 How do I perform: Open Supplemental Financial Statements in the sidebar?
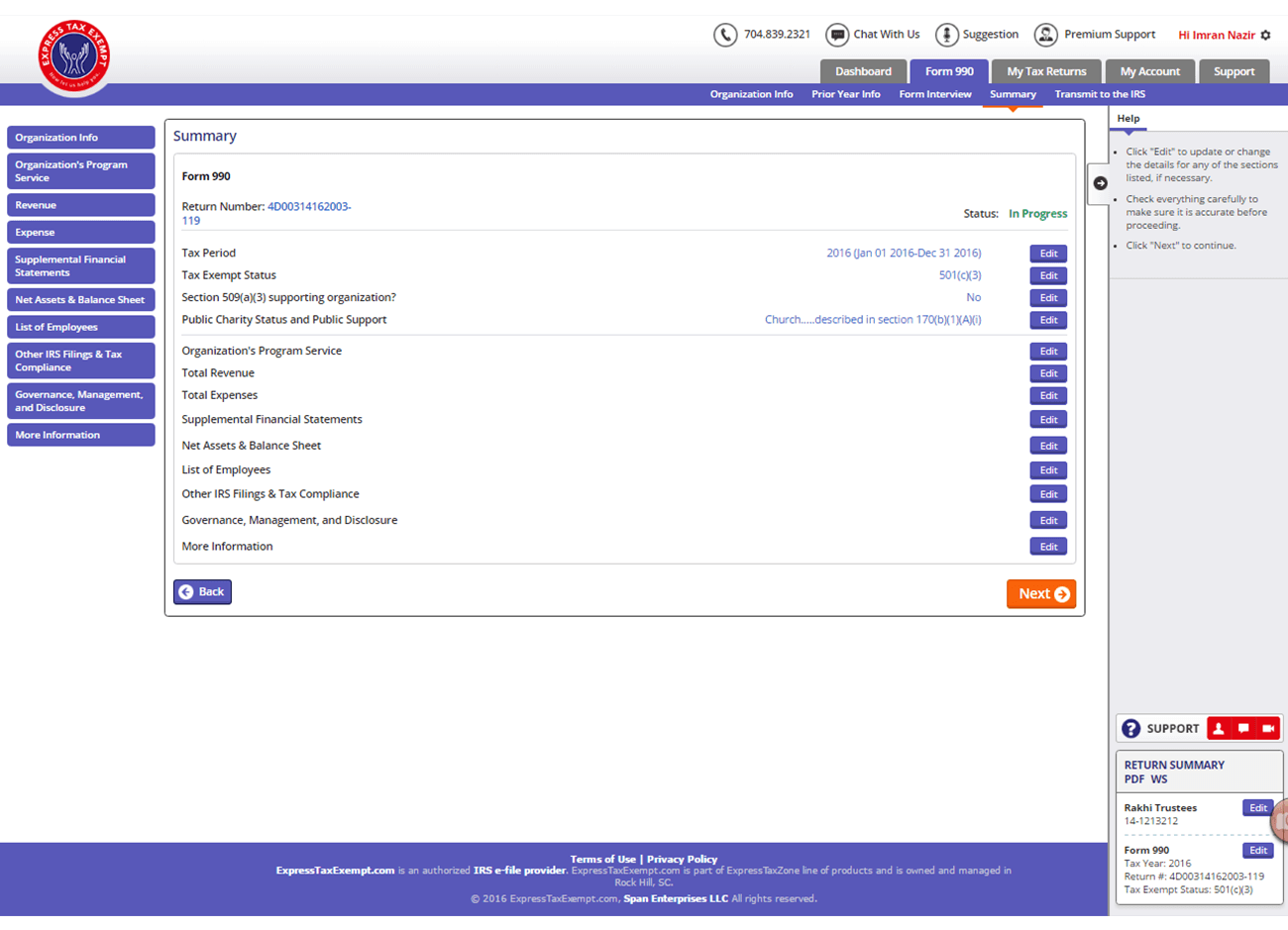coord(81,265)
